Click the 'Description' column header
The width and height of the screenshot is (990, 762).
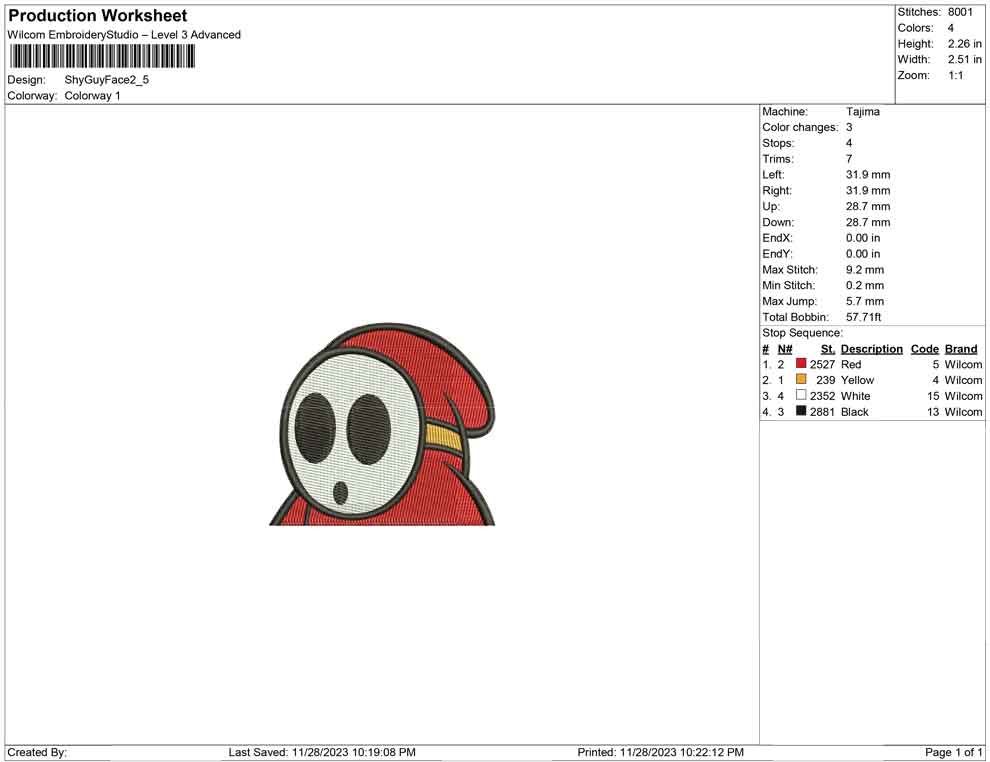[871, 349]
